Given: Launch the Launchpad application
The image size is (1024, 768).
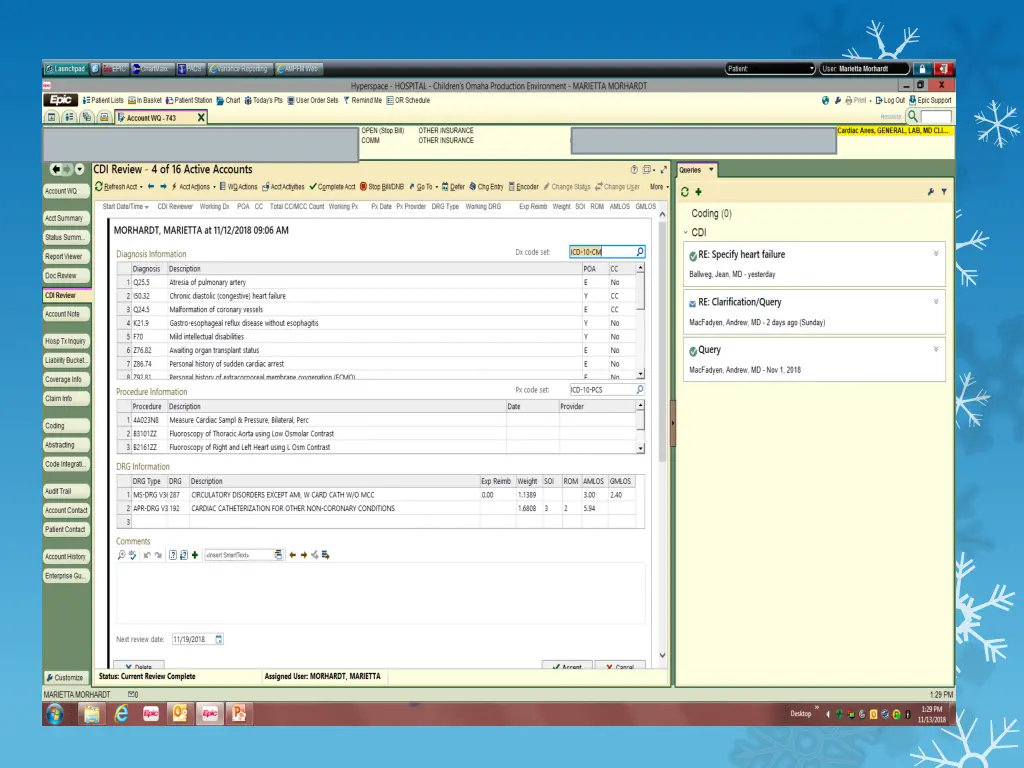Looking at the screenshot, I should coord(65,69).
